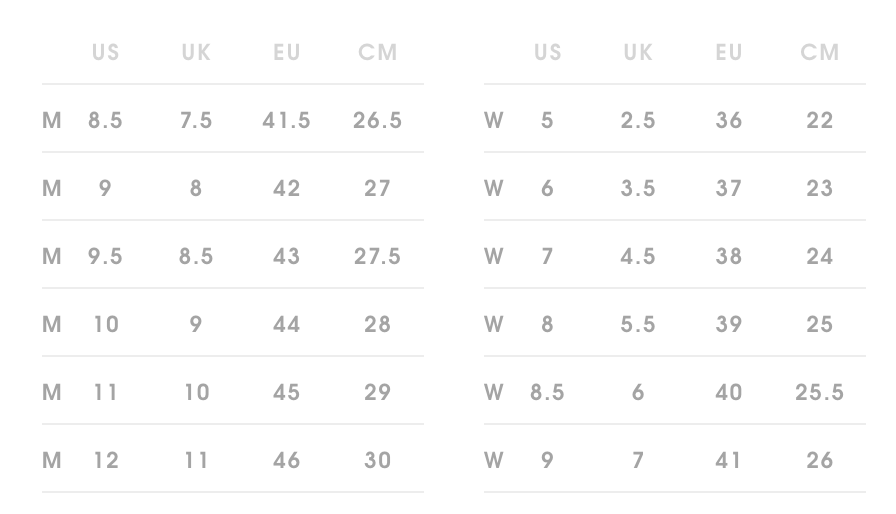Click EU size 40 in women's table
The height and width of the screenshot is (514, 896).
729,392
